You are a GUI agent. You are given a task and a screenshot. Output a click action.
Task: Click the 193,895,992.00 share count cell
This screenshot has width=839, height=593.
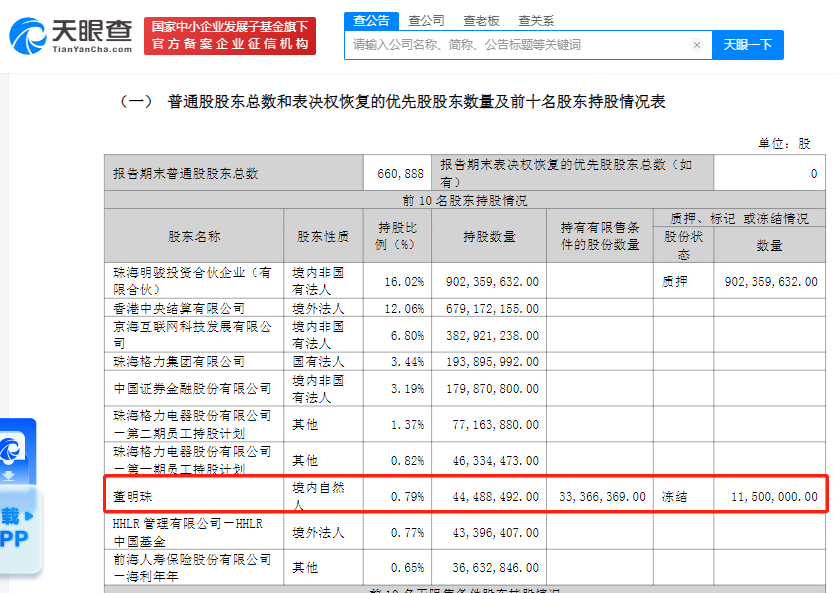click(x=489, y=361)
